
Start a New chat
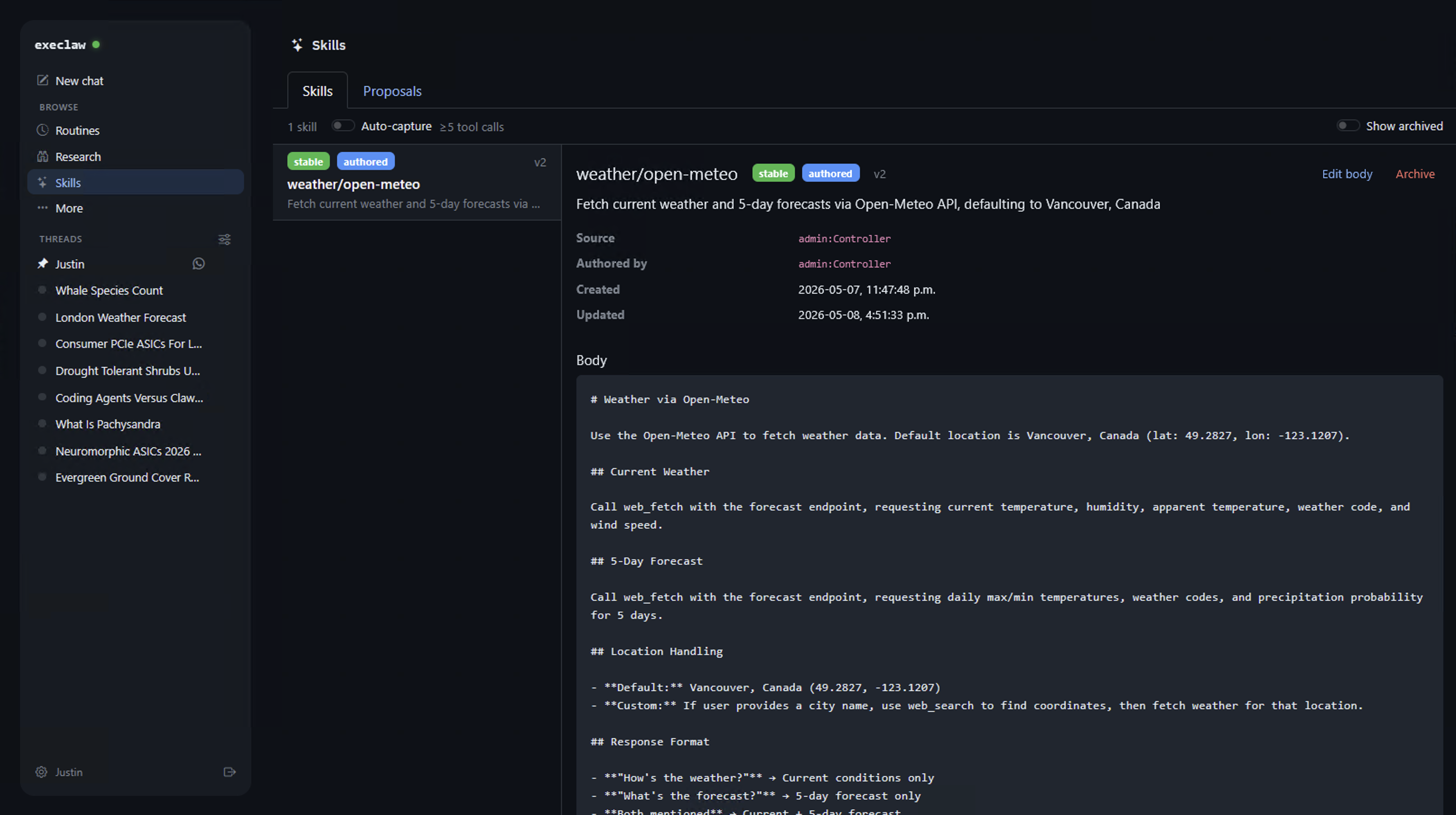point(135,81)
